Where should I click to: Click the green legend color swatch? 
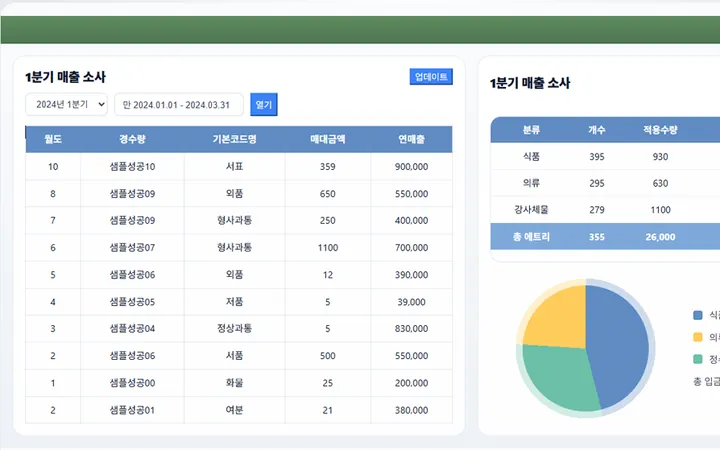coord(698,359)
